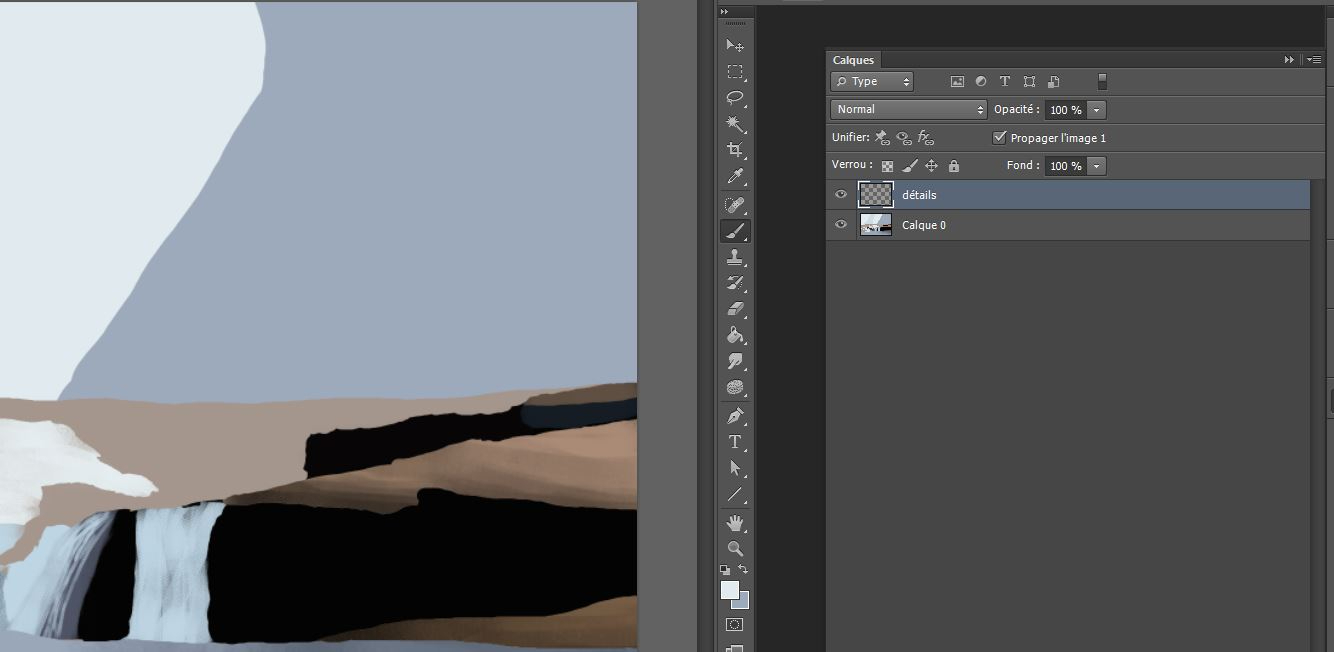
Task: Select the Horizontal Type tool
Action: tap(734, 442)
